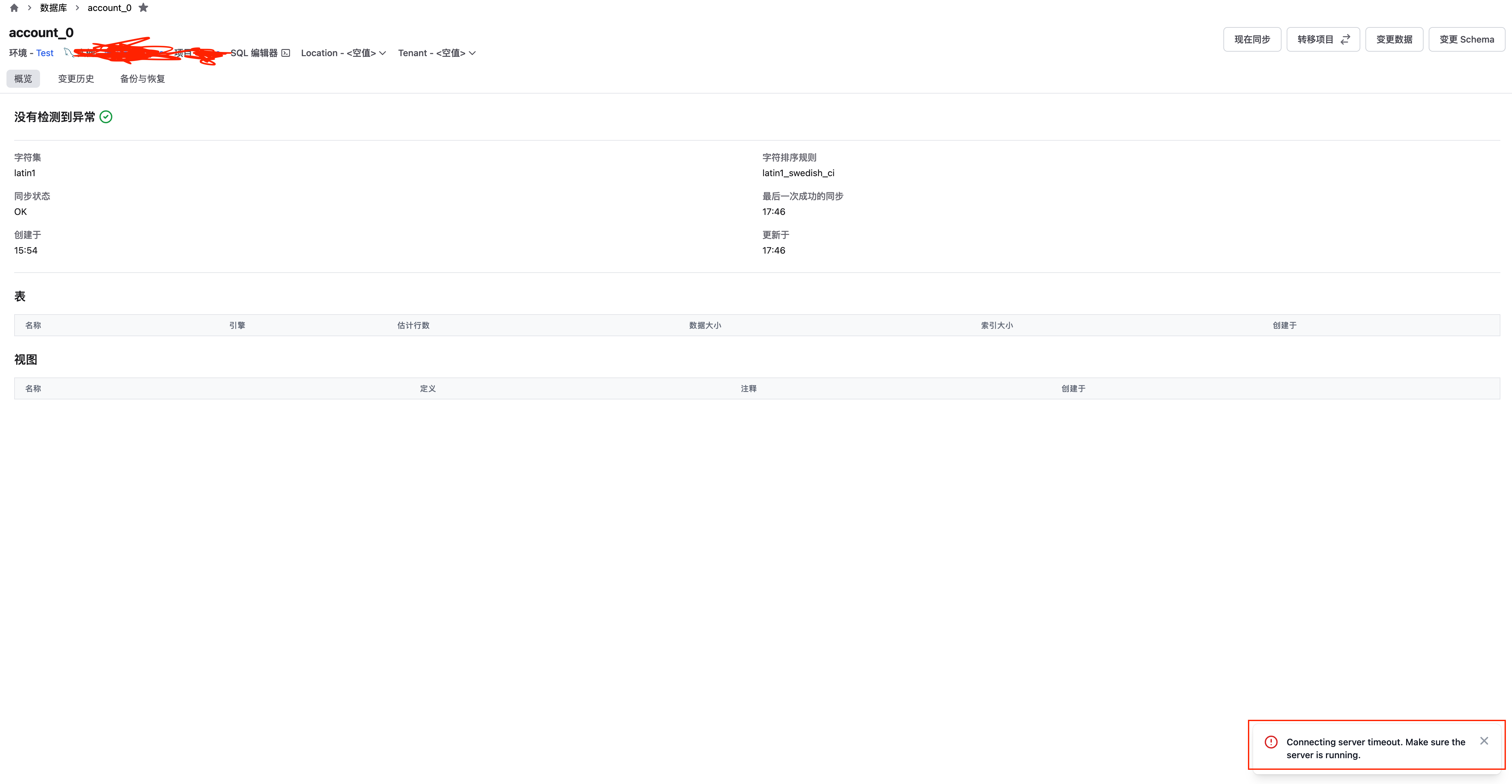Screen dimensions: 1512x784
Task: Open the SQL 编辑器 terminal icon
Action: [286, 53]
